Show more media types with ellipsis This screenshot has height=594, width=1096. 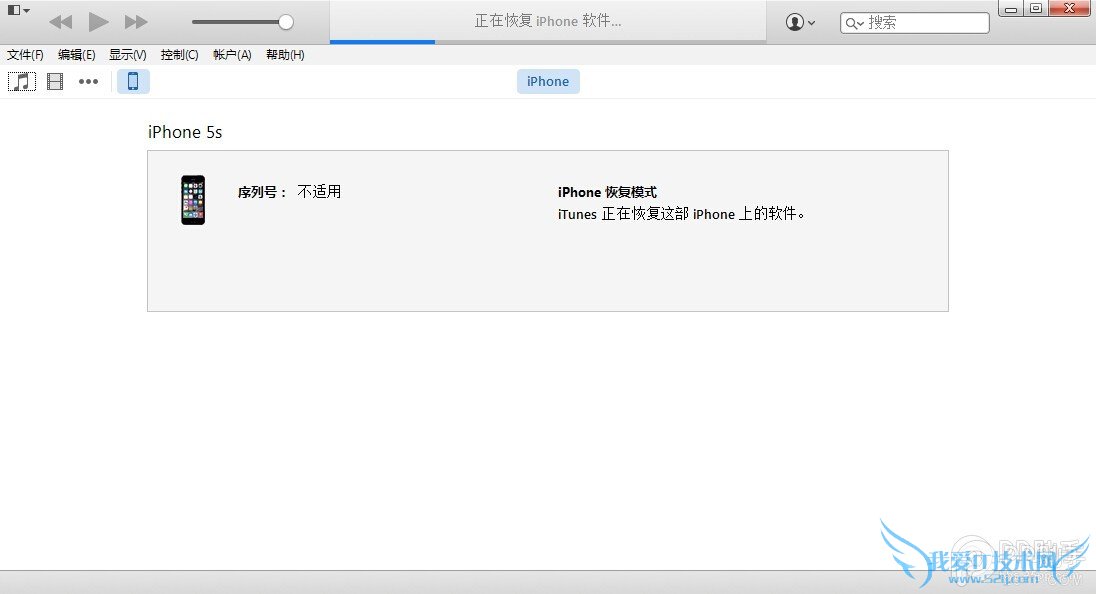pyautogui.click(x=88, y=82)
